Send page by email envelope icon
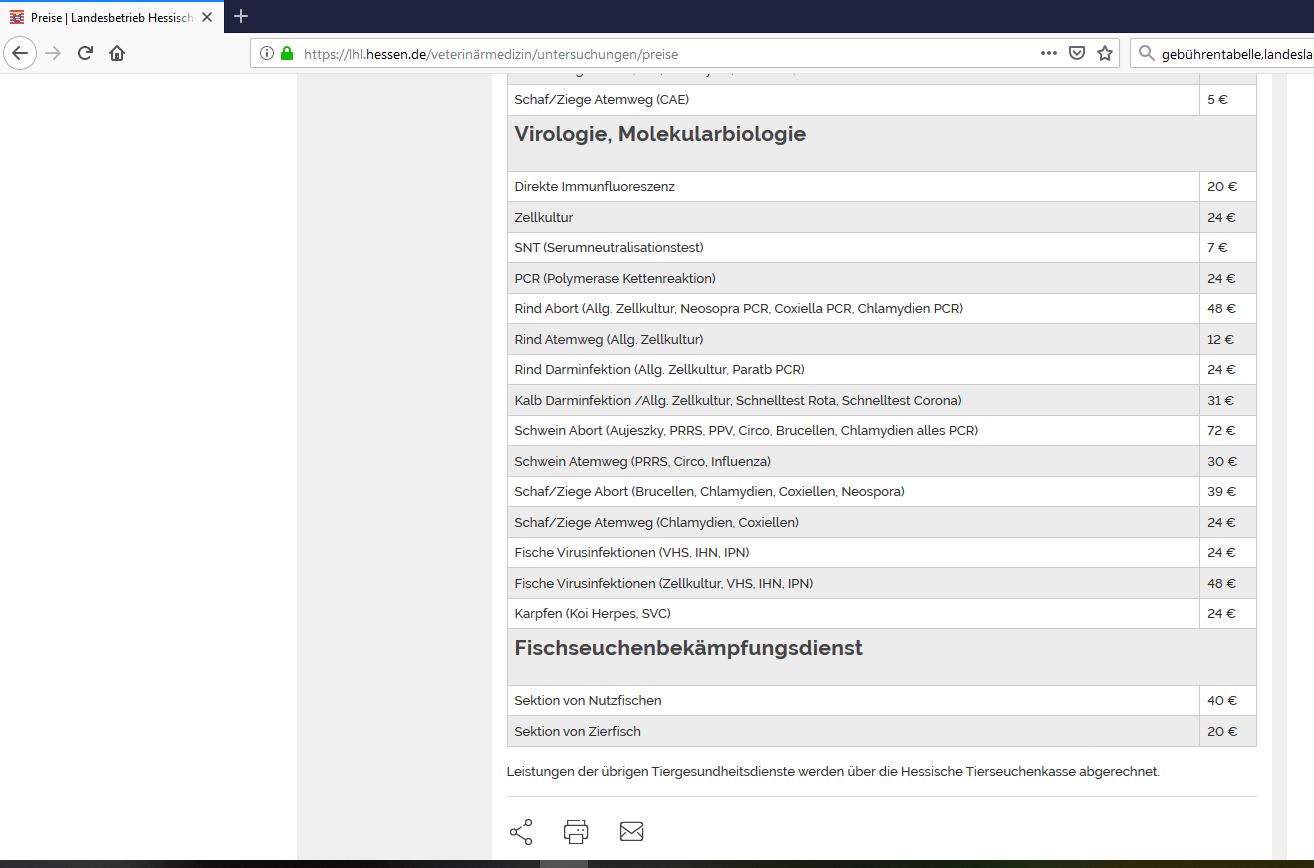Viewport: 1314px width, 868px height. (x=631, y=832)
